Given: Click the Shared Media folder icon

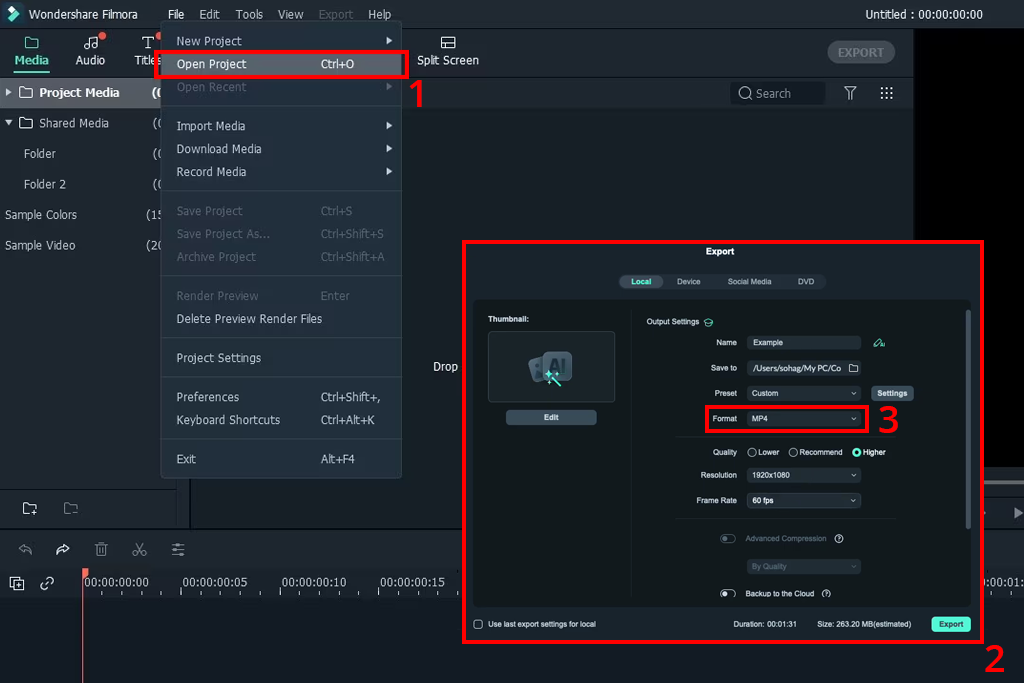Looking at the screenshot, I should (26, 123).
